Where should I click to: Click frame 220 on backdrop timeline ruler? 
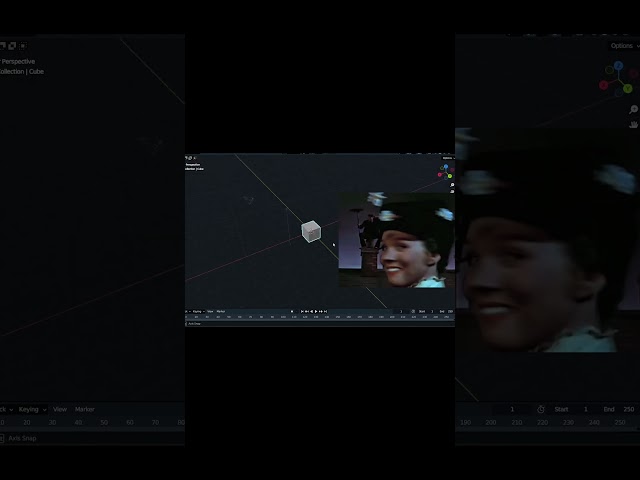[542, 422]
